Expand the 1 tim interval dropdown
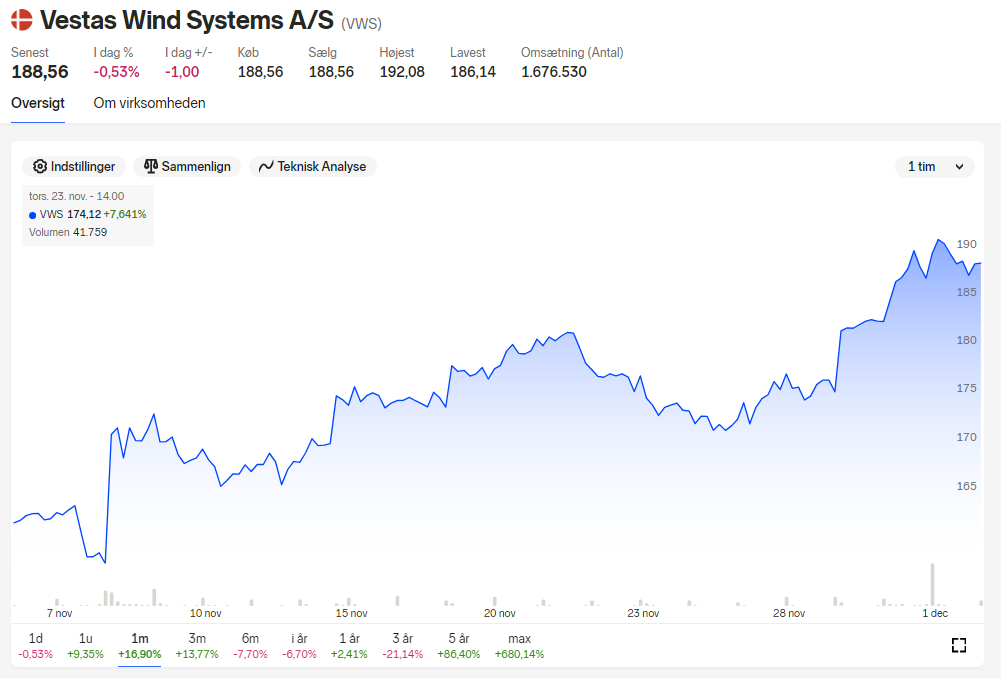1001x678 pixels. pyautogui.click(x=935, y=167)
